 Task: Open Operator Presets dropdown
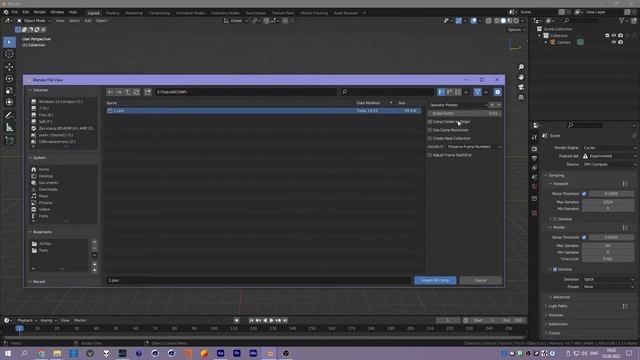458,105
